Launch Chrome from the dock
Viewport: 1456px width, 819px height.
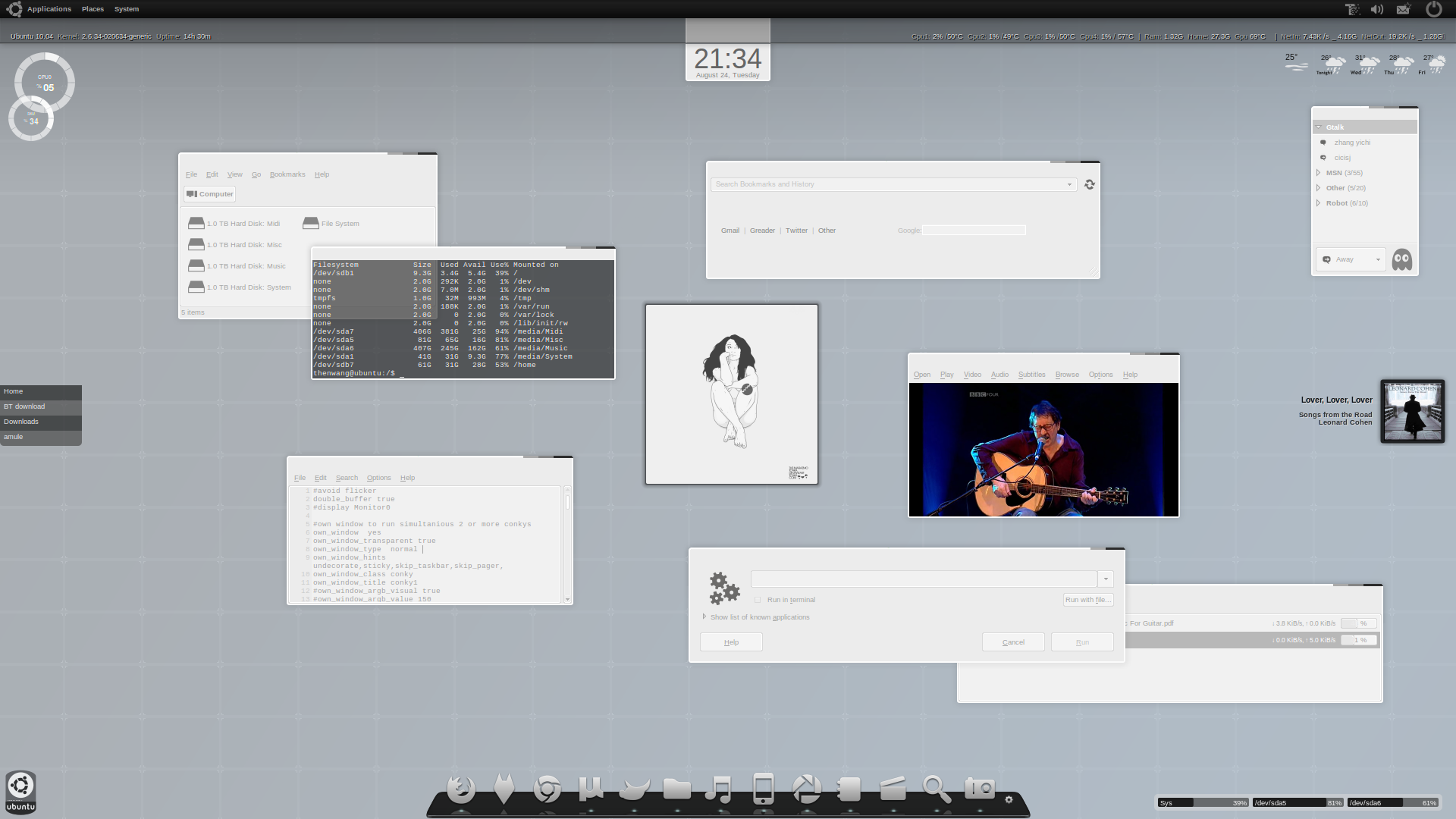point(547,789)
